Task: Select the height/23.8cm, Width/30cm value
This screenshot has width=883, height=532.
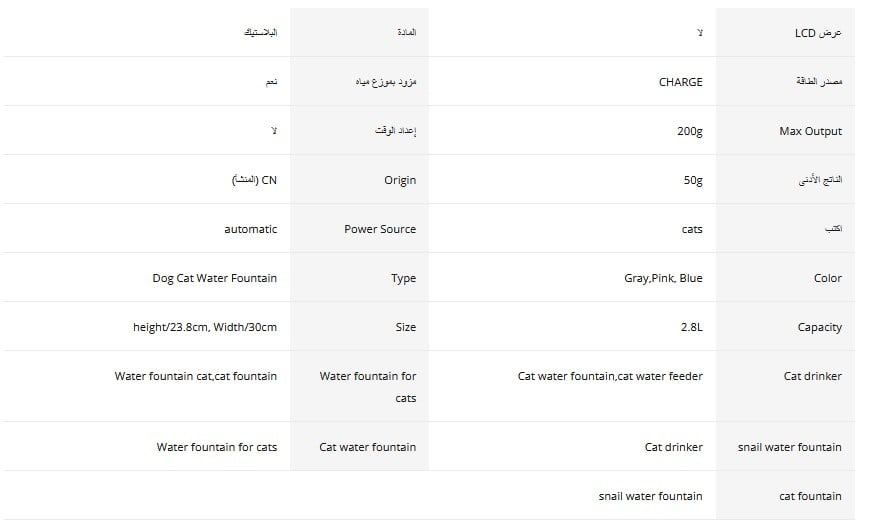Action: point(205,327)
